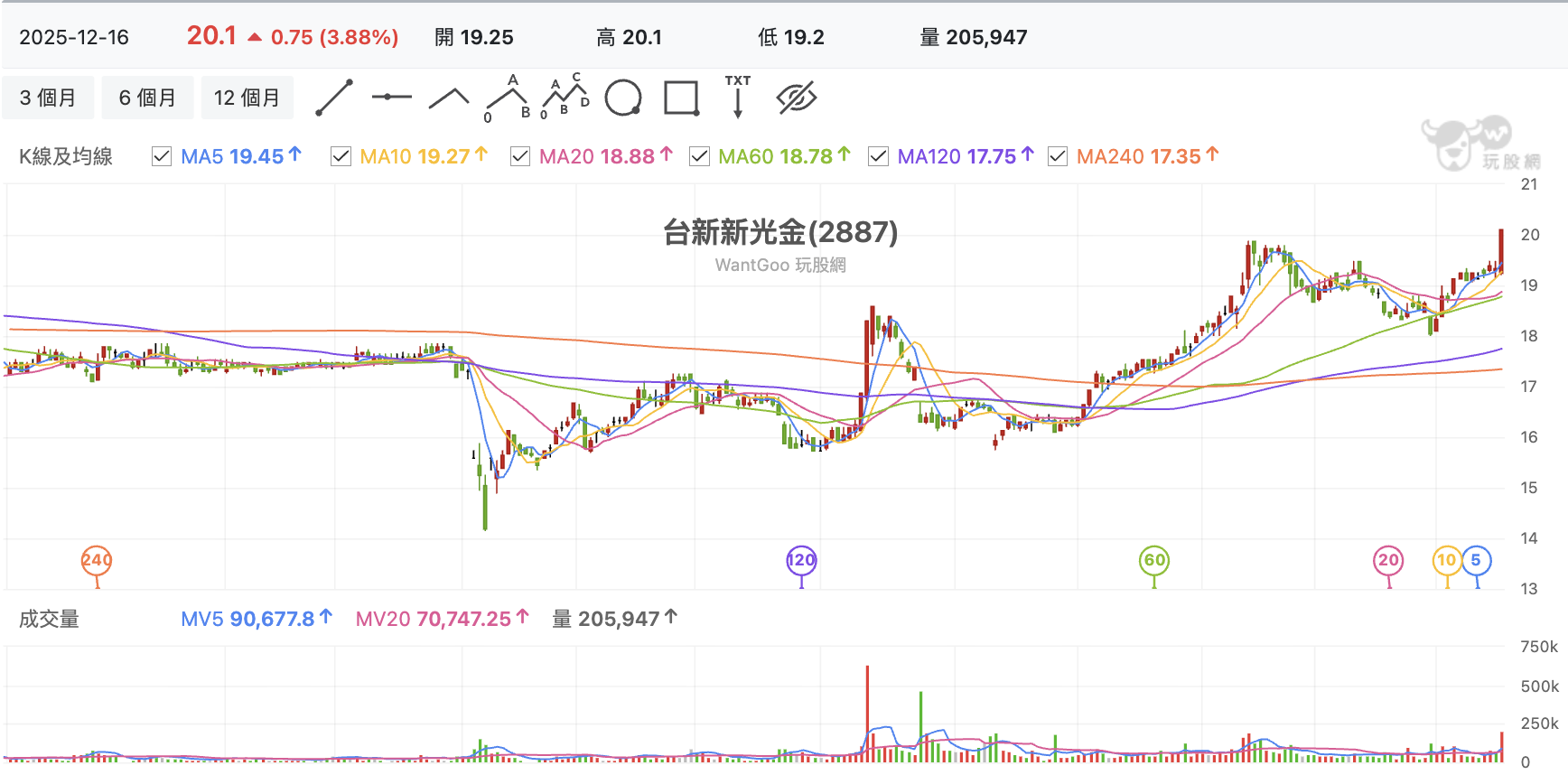Screen dimensions: 1568x775
Task: Select the 0-A-B wave pattern tool
Action: pyautogui.click(x=508, y=98)
